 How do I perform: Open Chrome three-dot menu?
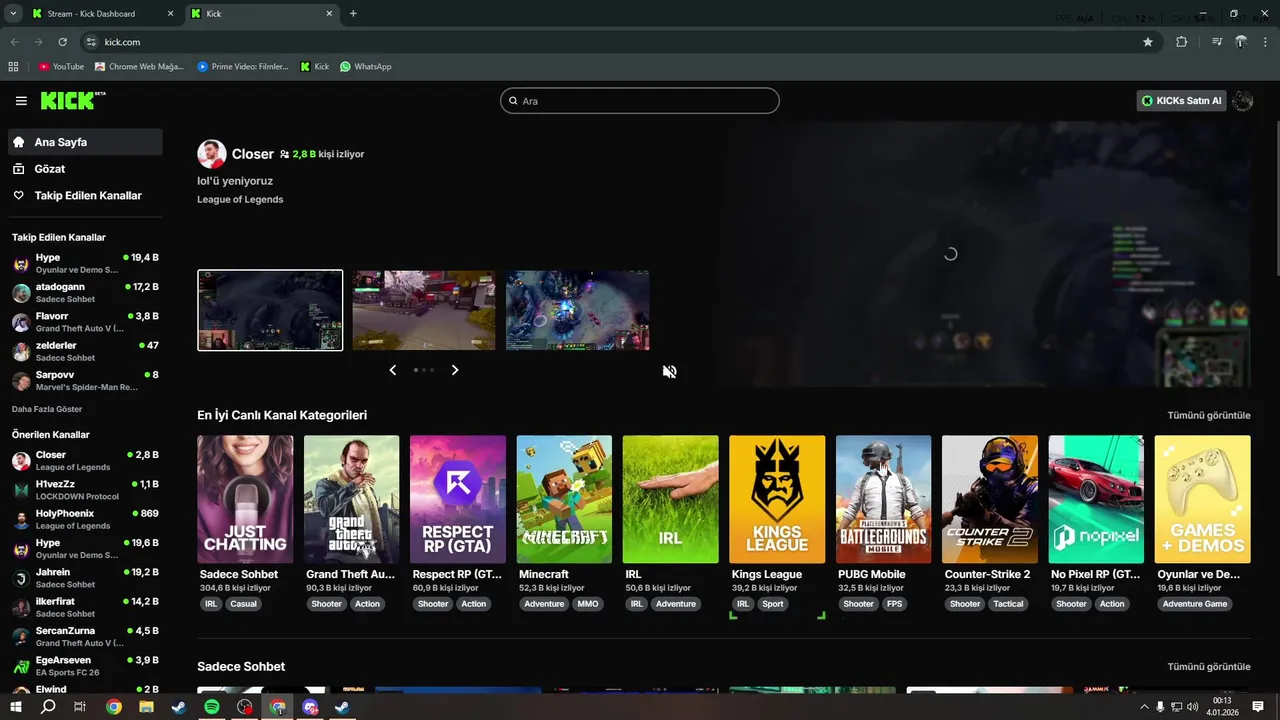tap(1265, 42)
